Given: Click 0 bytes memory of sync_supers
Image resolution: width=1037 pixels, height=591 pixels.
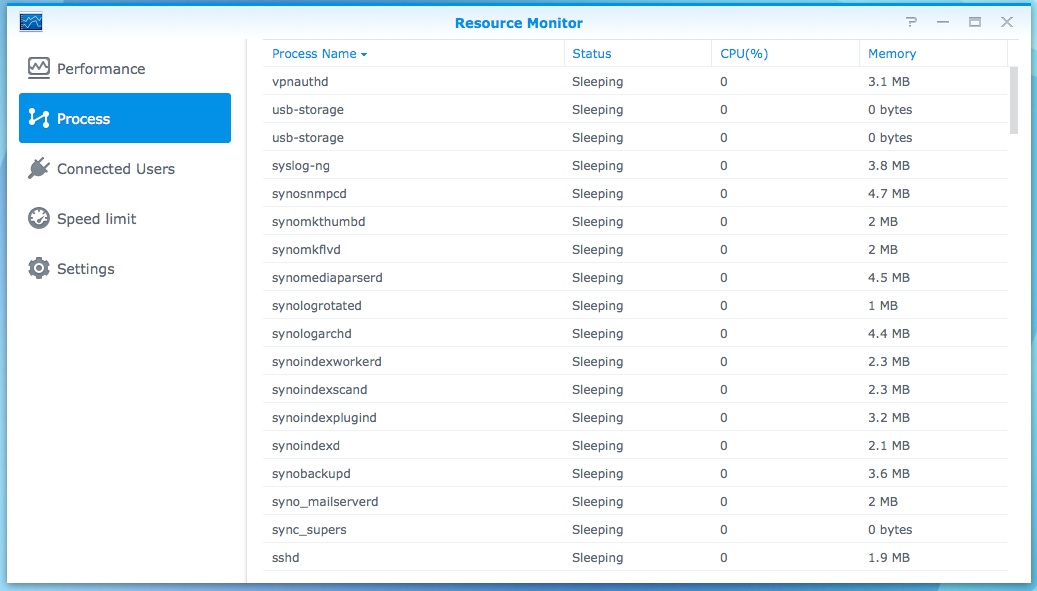Looking at the screenshot, I should tap(890, 530).
